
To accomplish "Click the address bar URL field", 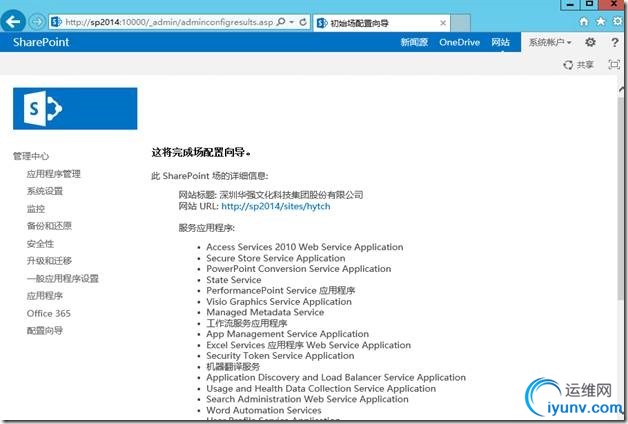I will coord(169,22).
